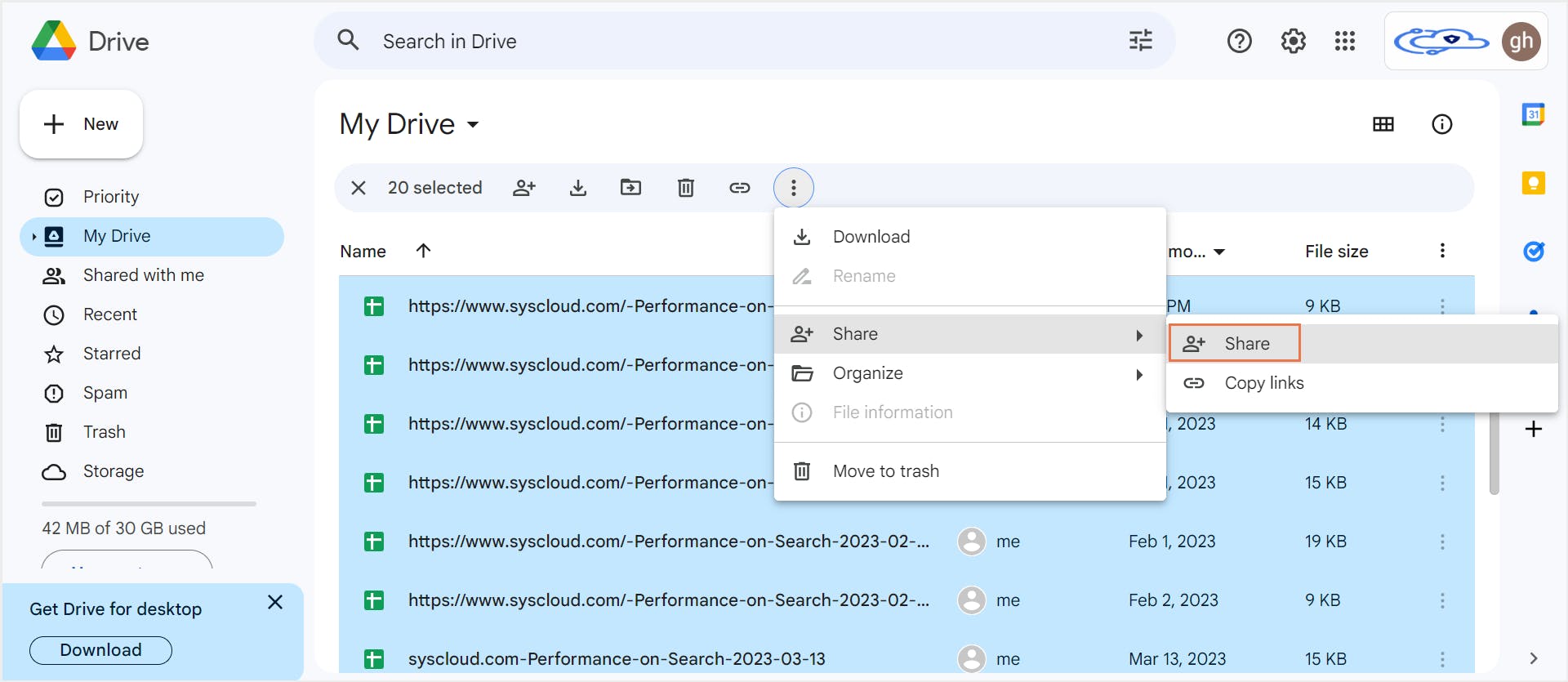Open the gh account avatar
1568x682 pixels.
pos(1521,42)
